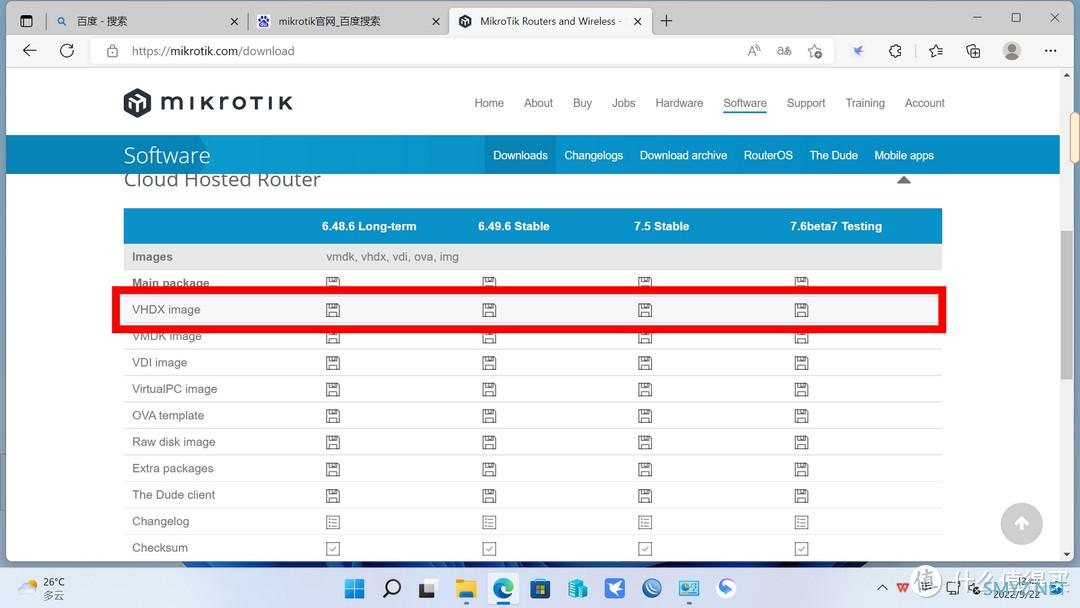The width and height of the screenshot is (1080, 608).
Task: Open Changelog for 6.48.6 Long-term
Action: tap(333, 522)
